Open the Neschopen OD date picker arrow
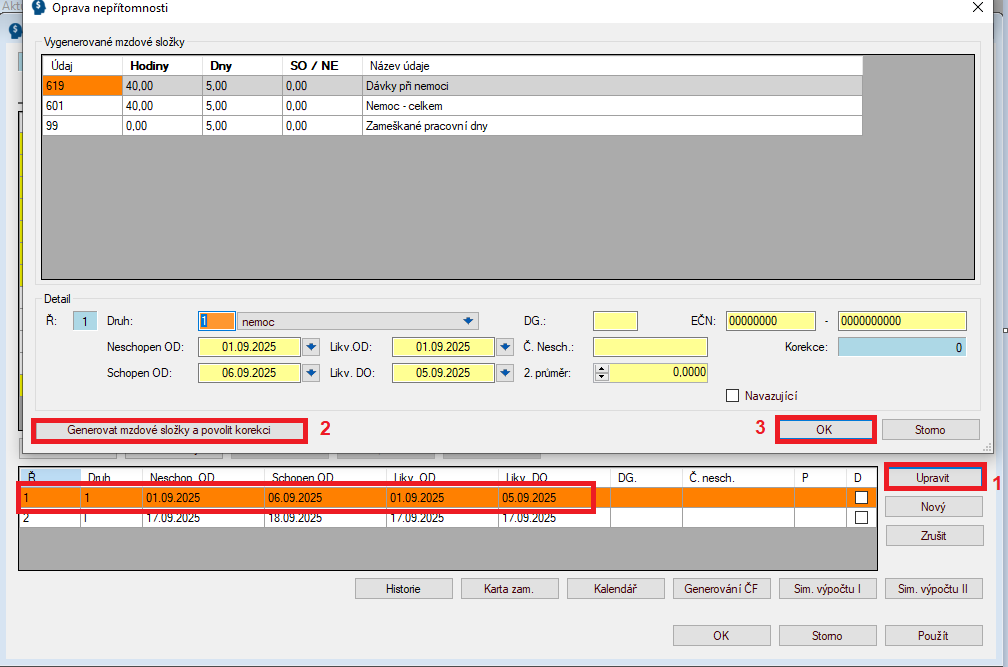Viewport: 1008px width, 667px height. coord(310,348)
